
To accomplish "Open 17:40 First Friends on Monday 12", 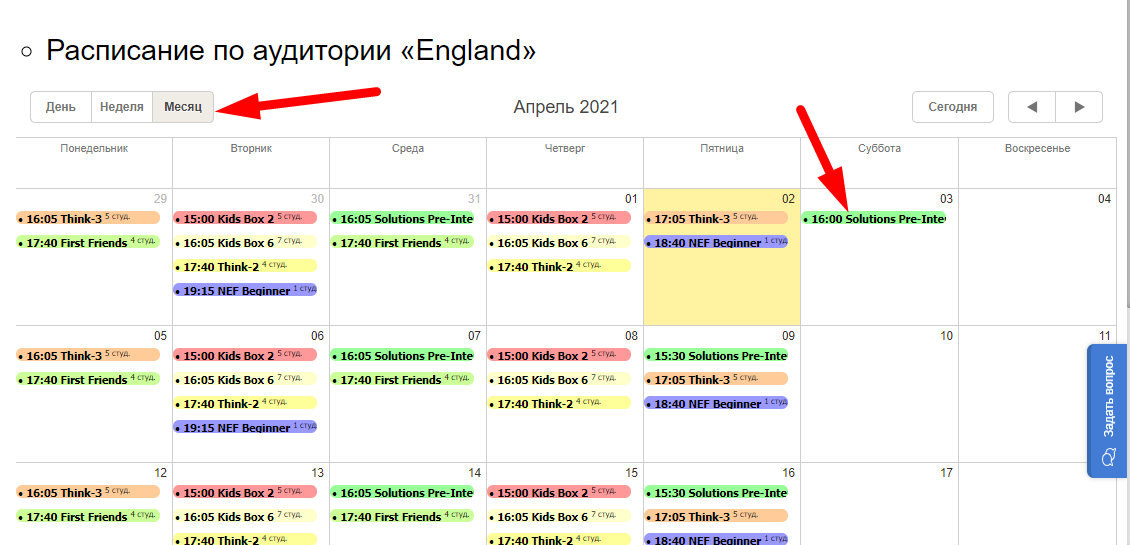I will coord(88,516).
